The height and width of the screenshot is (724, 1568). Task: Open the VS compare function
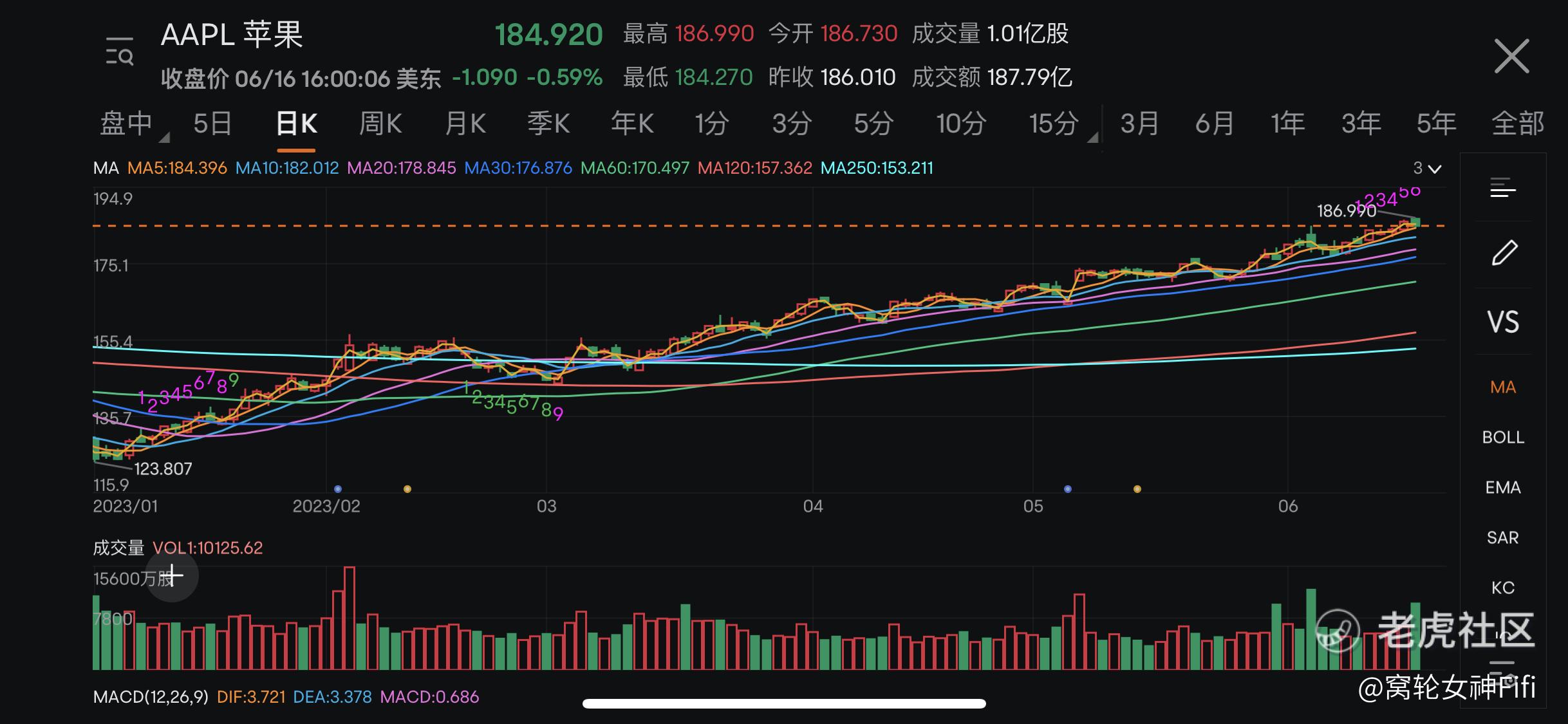(1503, 322)
